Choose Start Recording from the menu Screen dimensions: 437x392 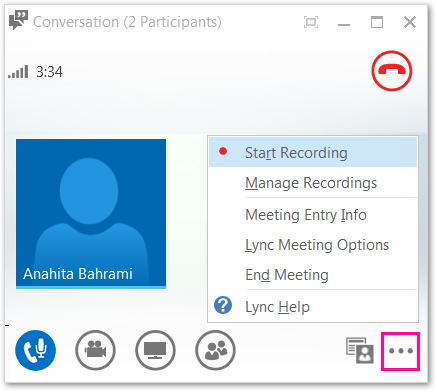[x=313, y=153]
